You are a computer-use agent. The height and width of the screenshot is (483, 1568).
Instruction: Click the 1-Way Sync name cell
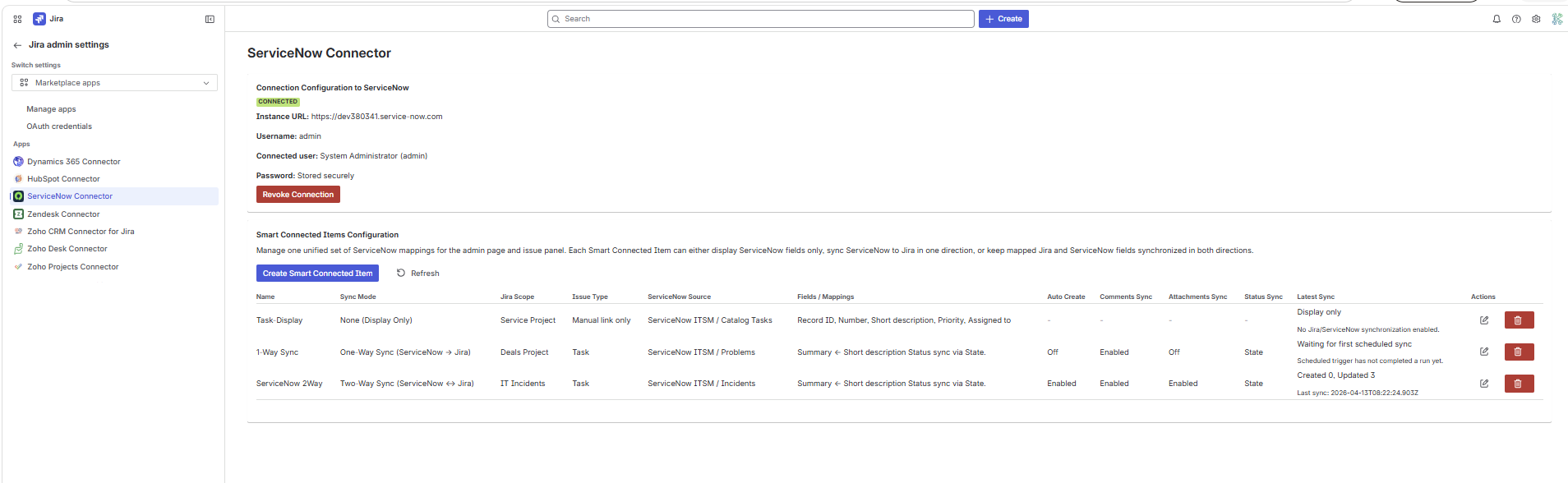pyautogui.click(x=277, y=352)
